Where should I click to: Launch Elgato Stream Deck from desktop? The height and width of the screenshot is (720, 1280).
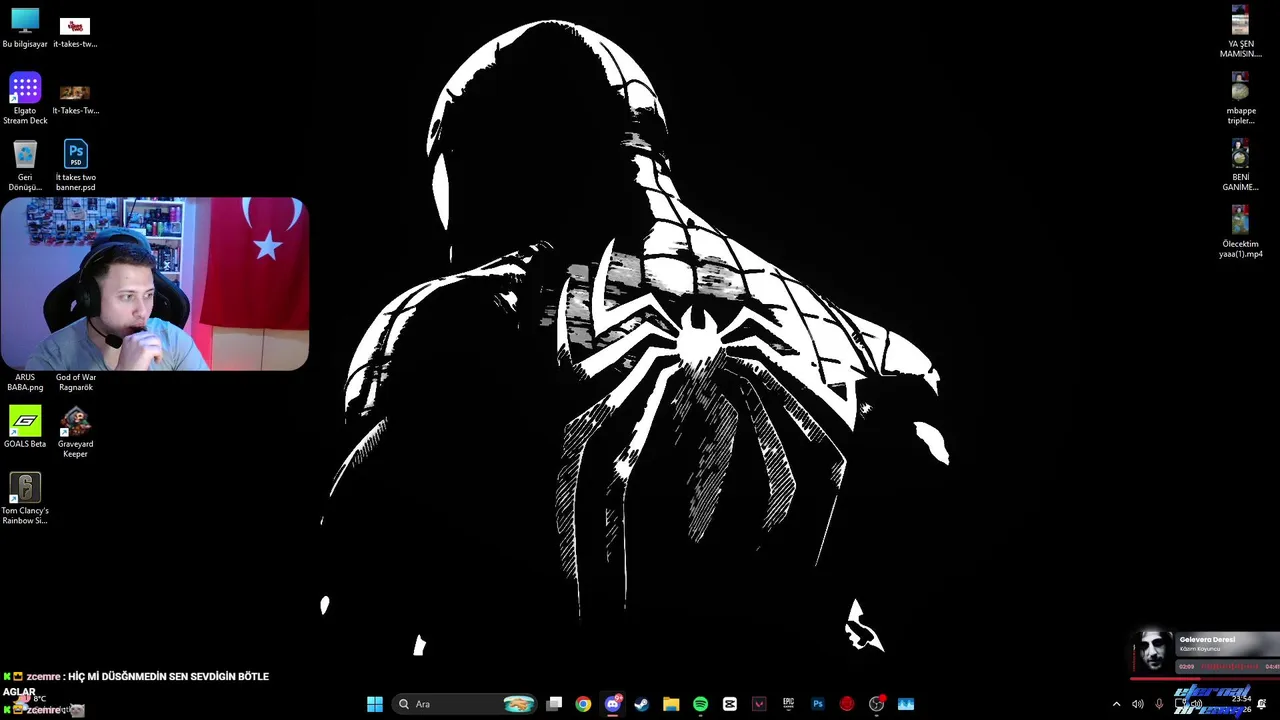[25, 98]
